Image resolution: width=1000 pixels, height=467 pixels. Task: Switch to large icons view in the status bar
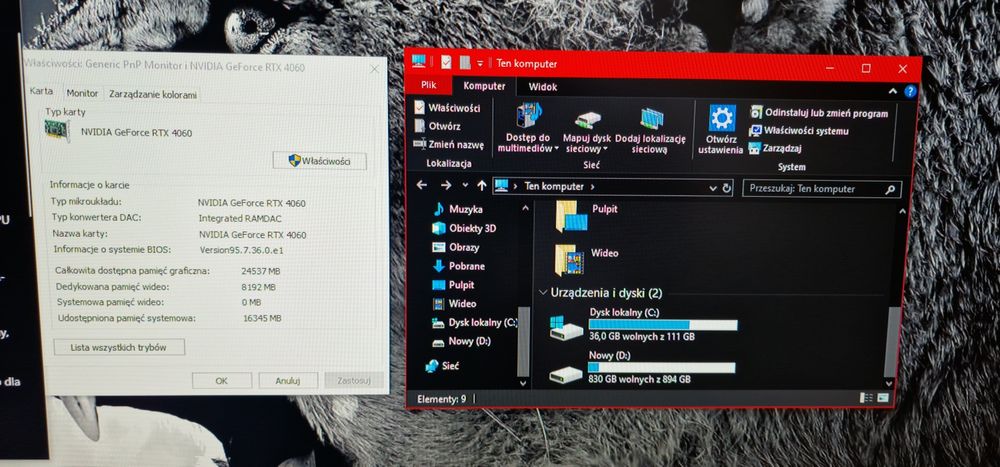(x=883, y=397)
